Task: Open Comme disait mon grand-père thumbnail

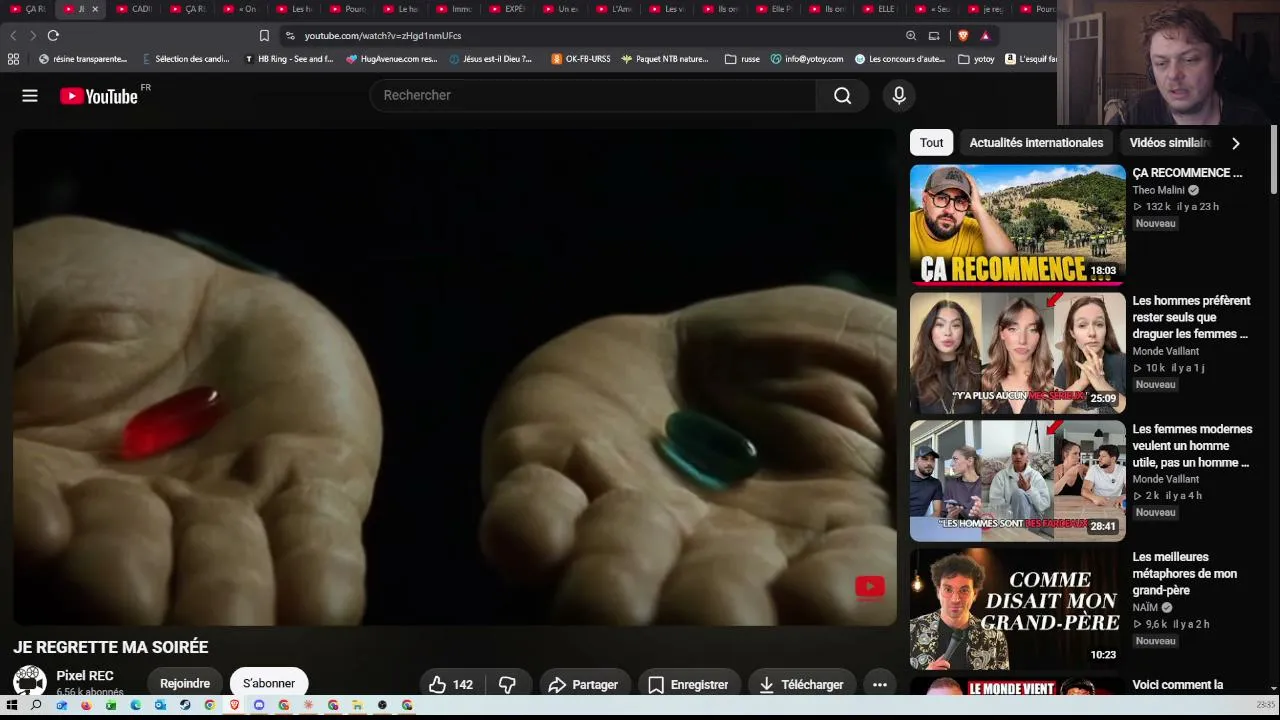Action: click(1018, 609)
